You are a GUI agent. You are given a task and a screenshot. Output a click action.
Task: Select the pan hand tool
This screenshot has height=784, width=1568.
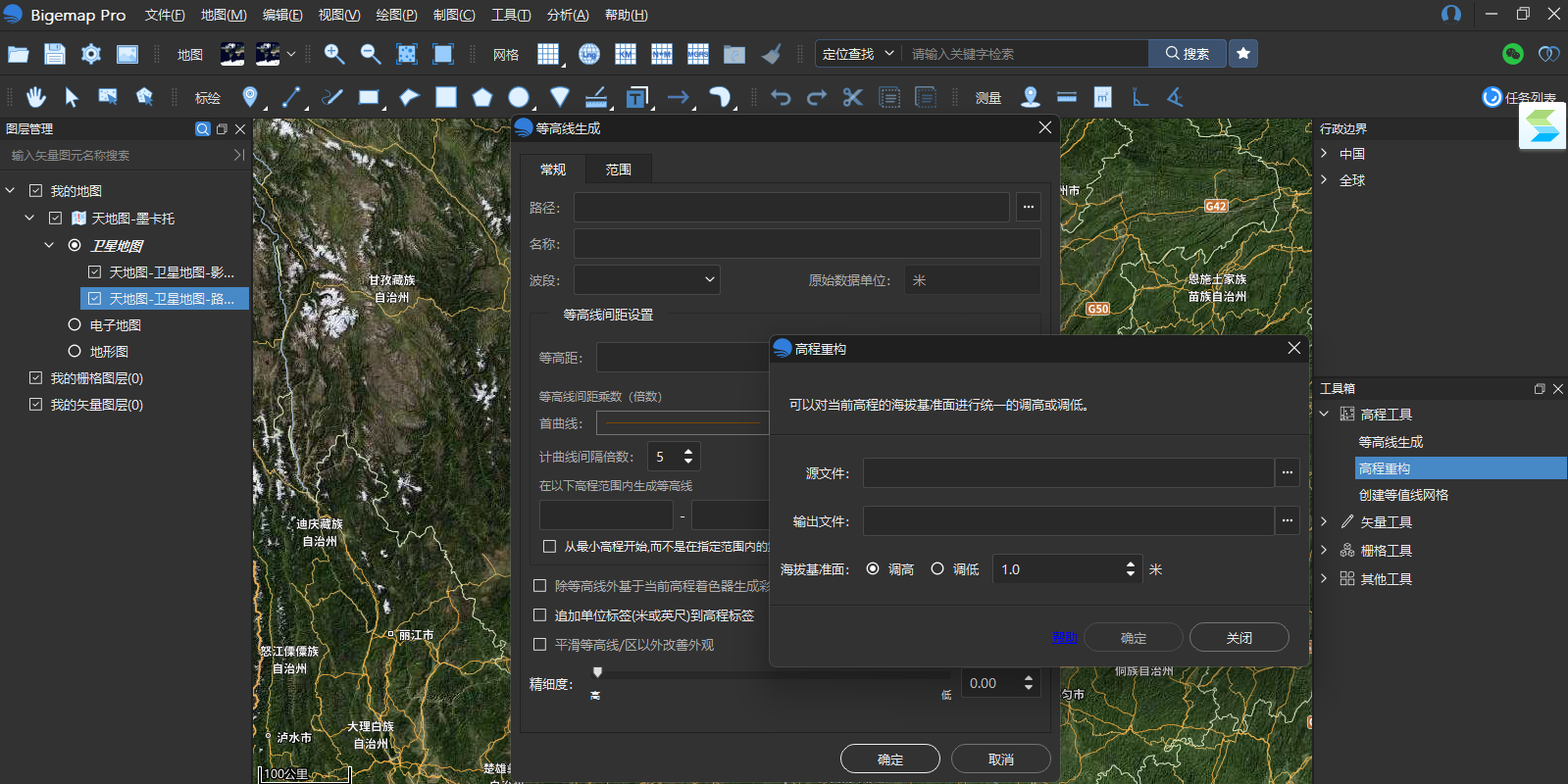pyautogui.click(x=36, y=97)
